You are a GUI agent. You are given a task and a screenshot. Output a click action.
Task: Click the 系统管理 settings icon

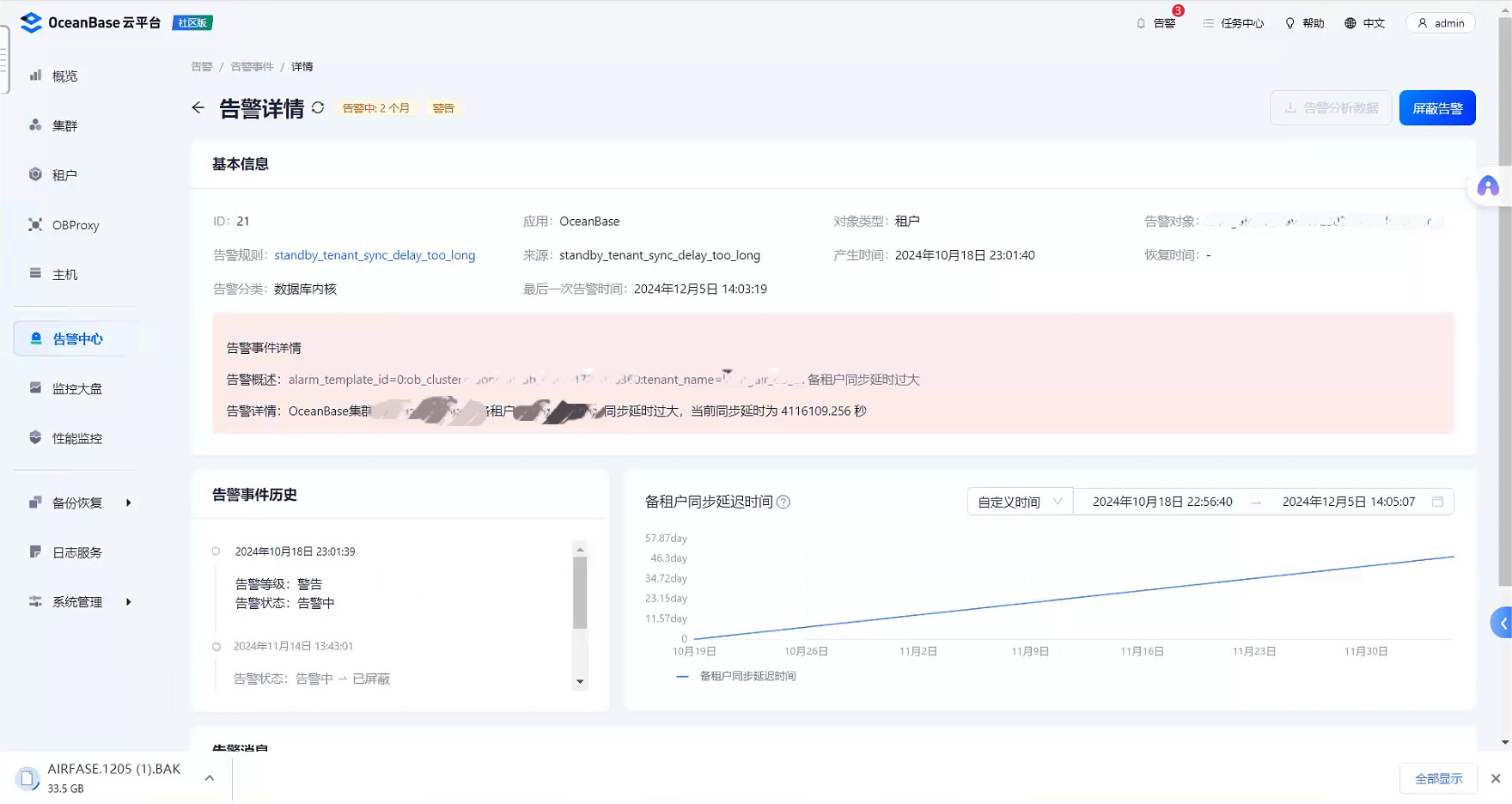35,601
